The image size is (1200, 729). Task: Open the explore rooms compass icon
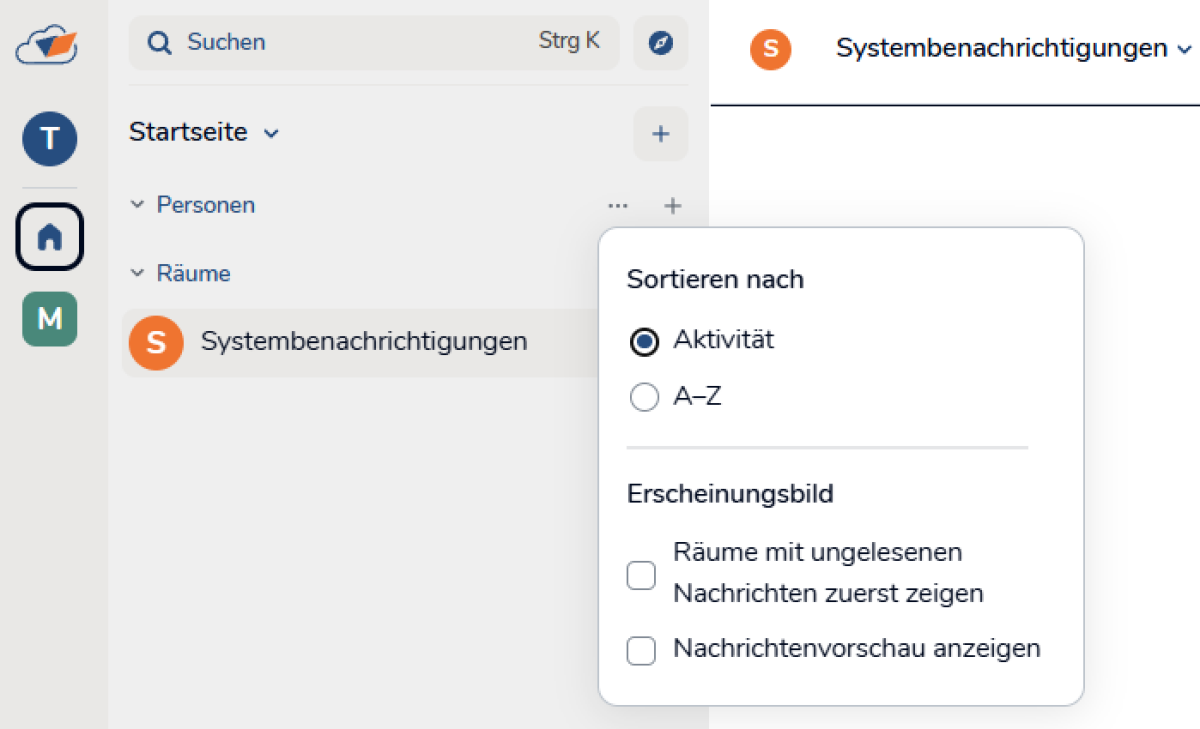(x=660, y=43)
